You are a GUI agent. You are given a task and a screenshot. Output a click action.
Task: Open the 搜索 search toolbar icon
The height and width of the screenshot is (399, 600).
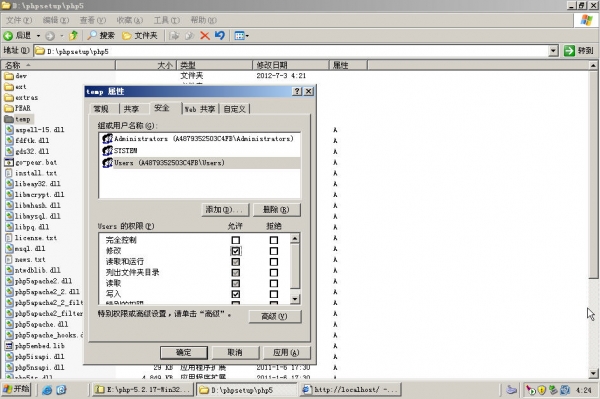coord(92,36)
